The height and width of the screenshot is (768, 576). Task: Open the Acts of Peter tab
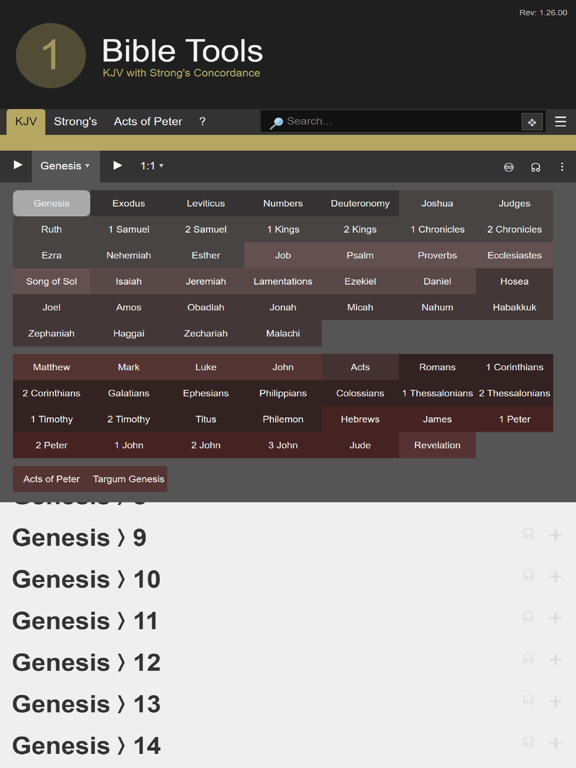(x=148, y=121)
